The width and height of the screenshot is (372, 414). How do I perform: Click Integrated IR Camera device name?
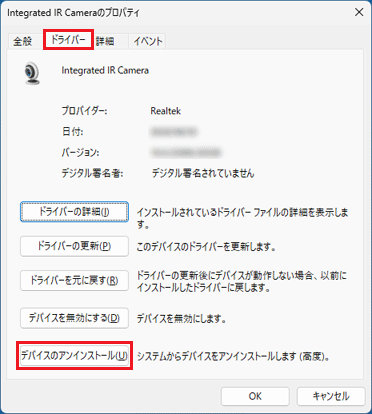coord(105,70)
